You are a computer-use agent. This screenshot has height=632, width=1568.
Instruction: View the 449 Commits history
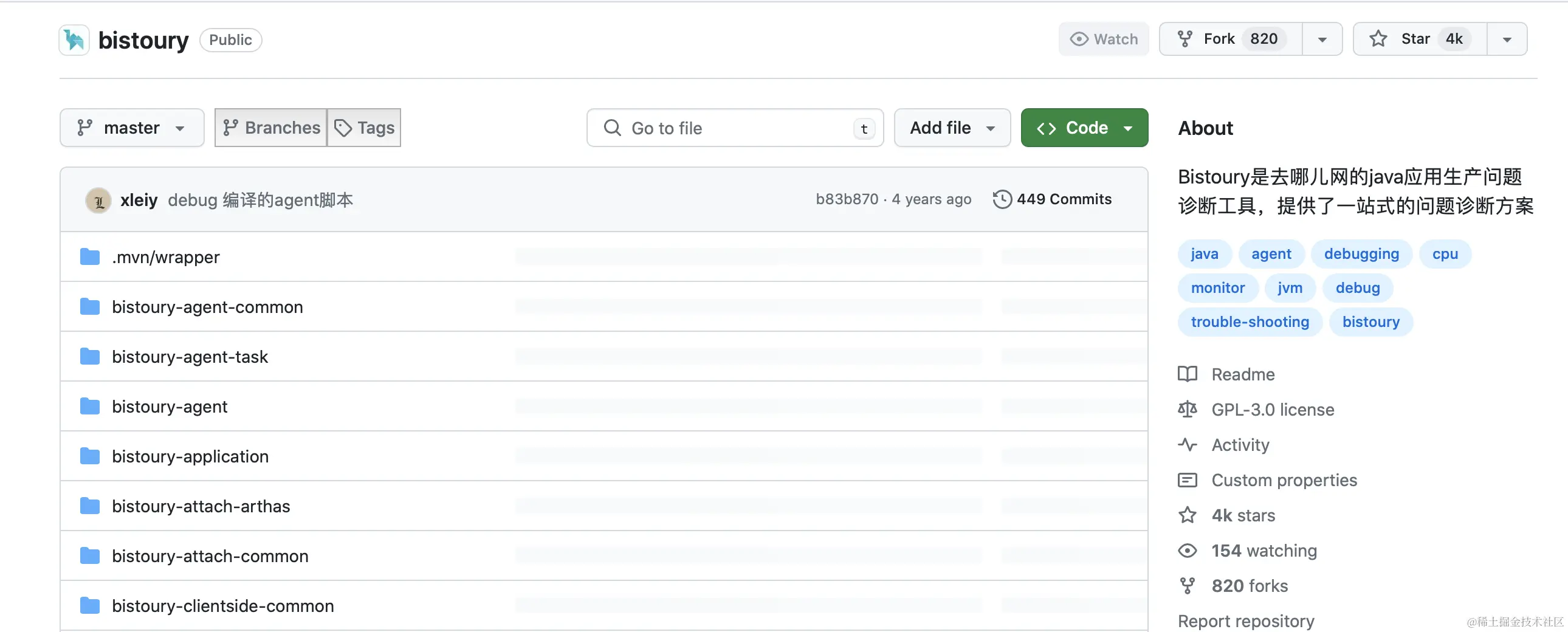click(x=1052, y=199)
